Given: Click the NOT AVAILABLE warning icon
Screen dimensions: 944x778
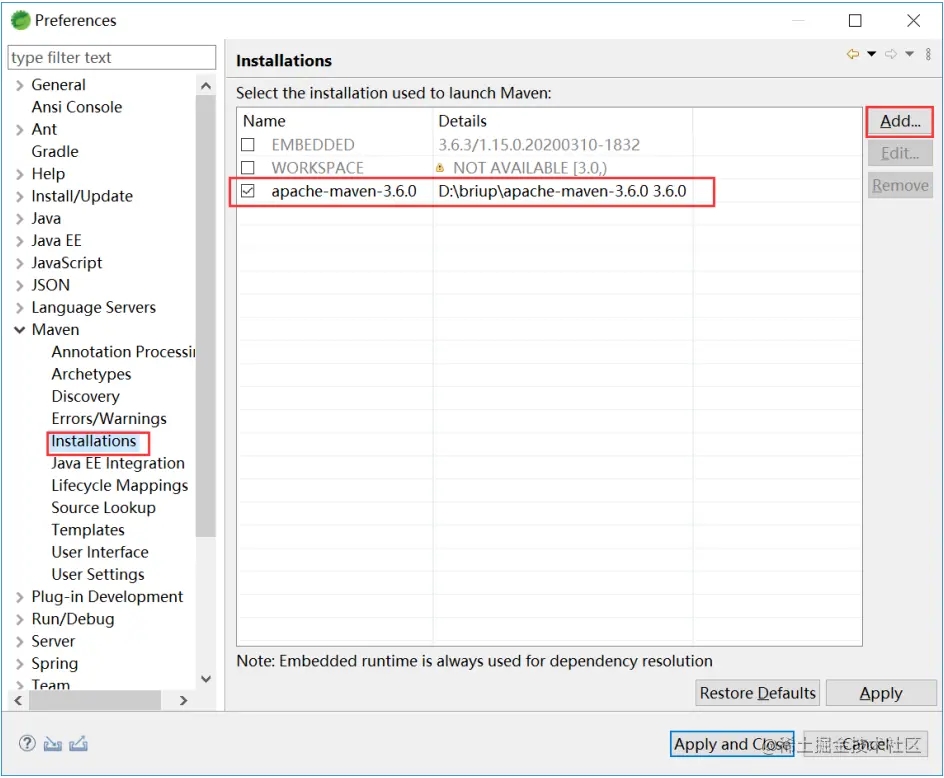Looking at the screenshot, I should pyautogui.click(x=440, y=168).
